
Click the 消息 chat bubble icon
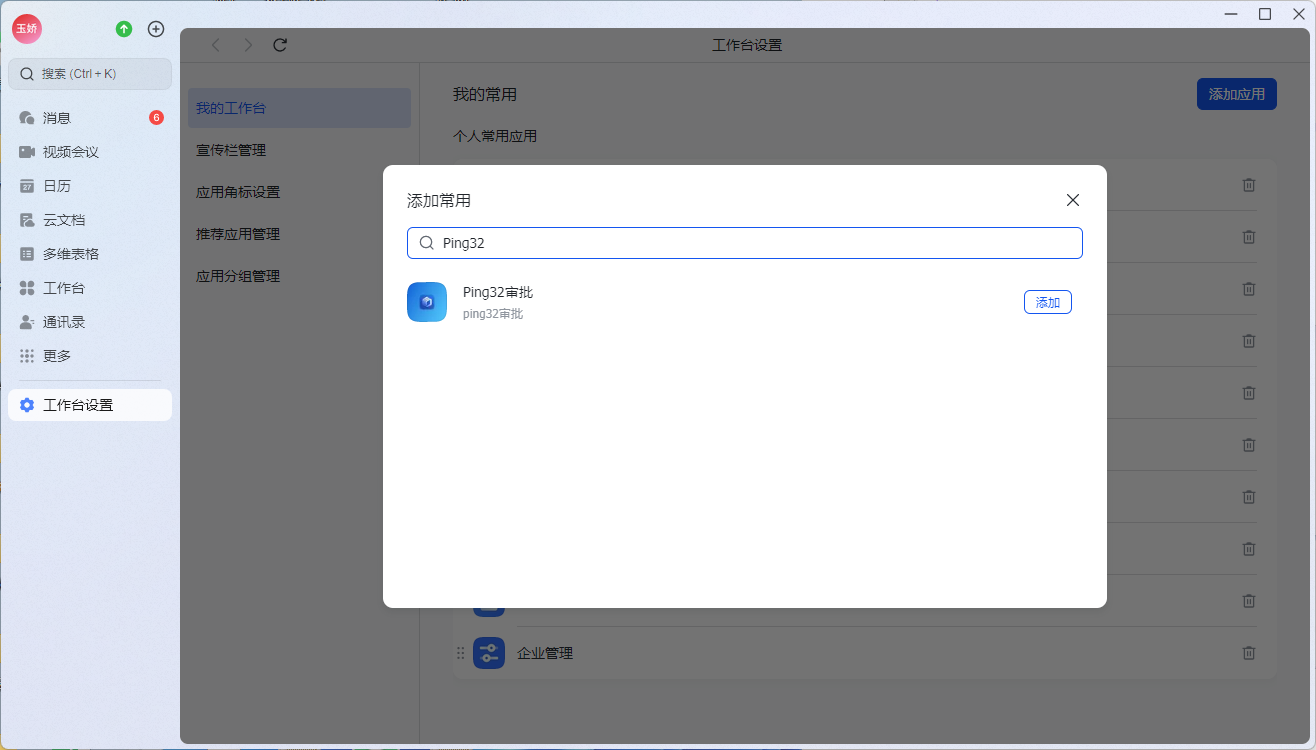[27, 118]
